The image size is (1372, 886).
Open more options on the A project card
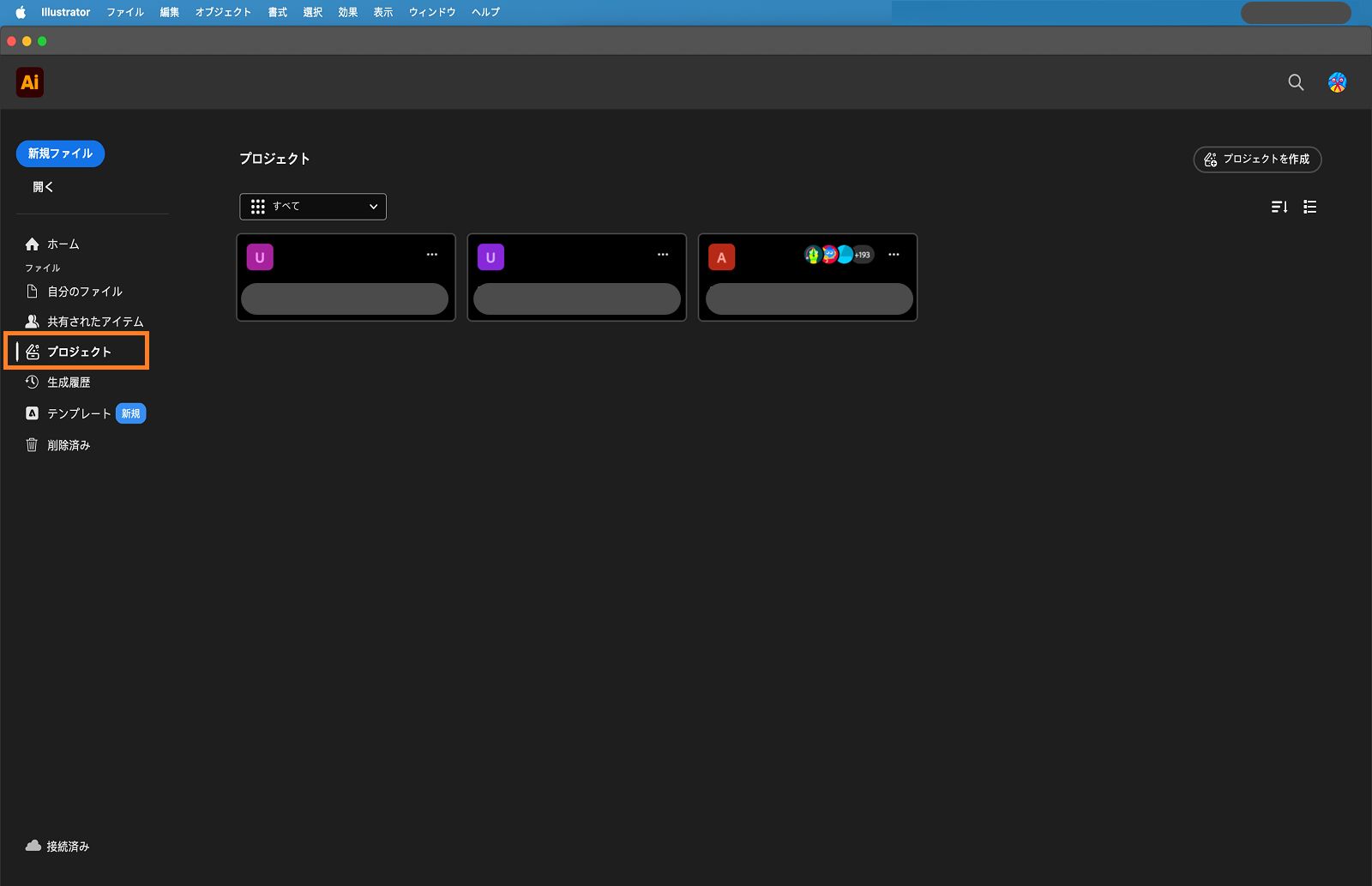(x=894, y=255)
